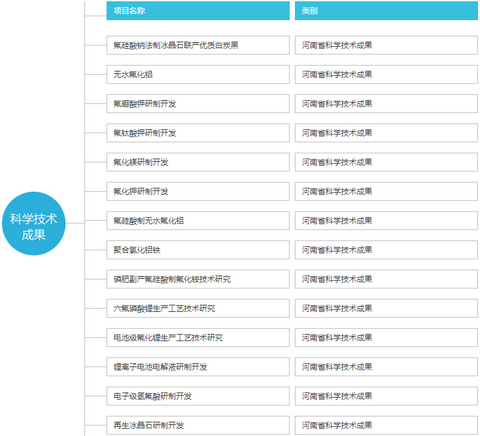Select the 再生冰晶石研制开发 entry
480x436 pixels.
[x=198, y=425]
